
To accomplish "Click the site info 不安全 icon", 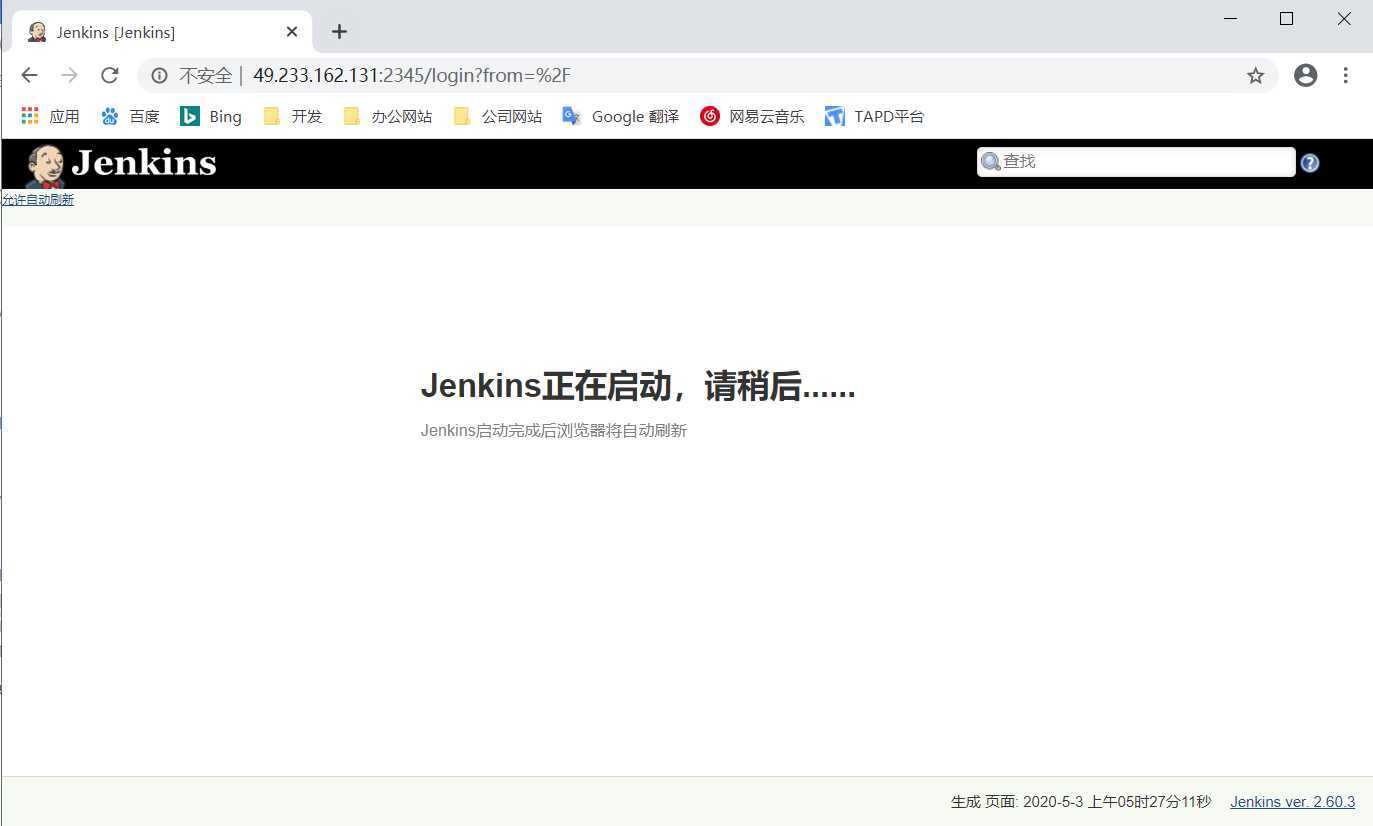I will [159, 76].
